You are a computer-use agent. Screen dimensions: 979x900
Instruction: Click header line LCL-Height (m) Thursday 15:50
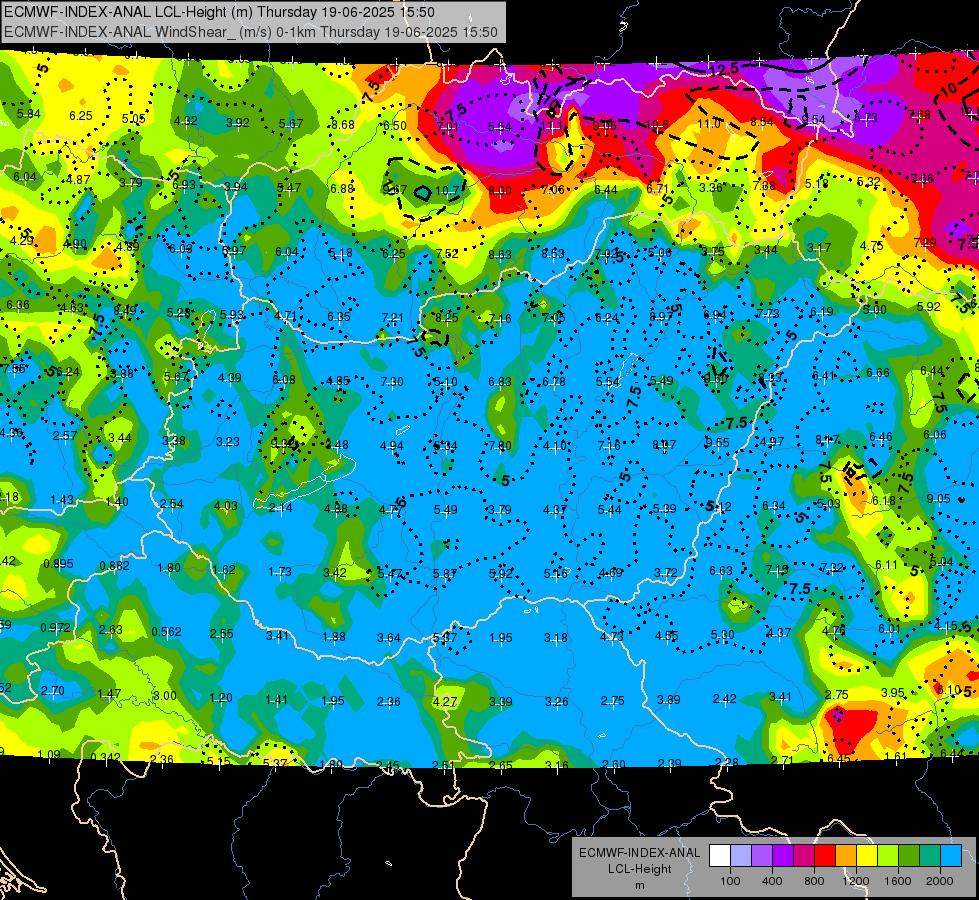(219, 12)
